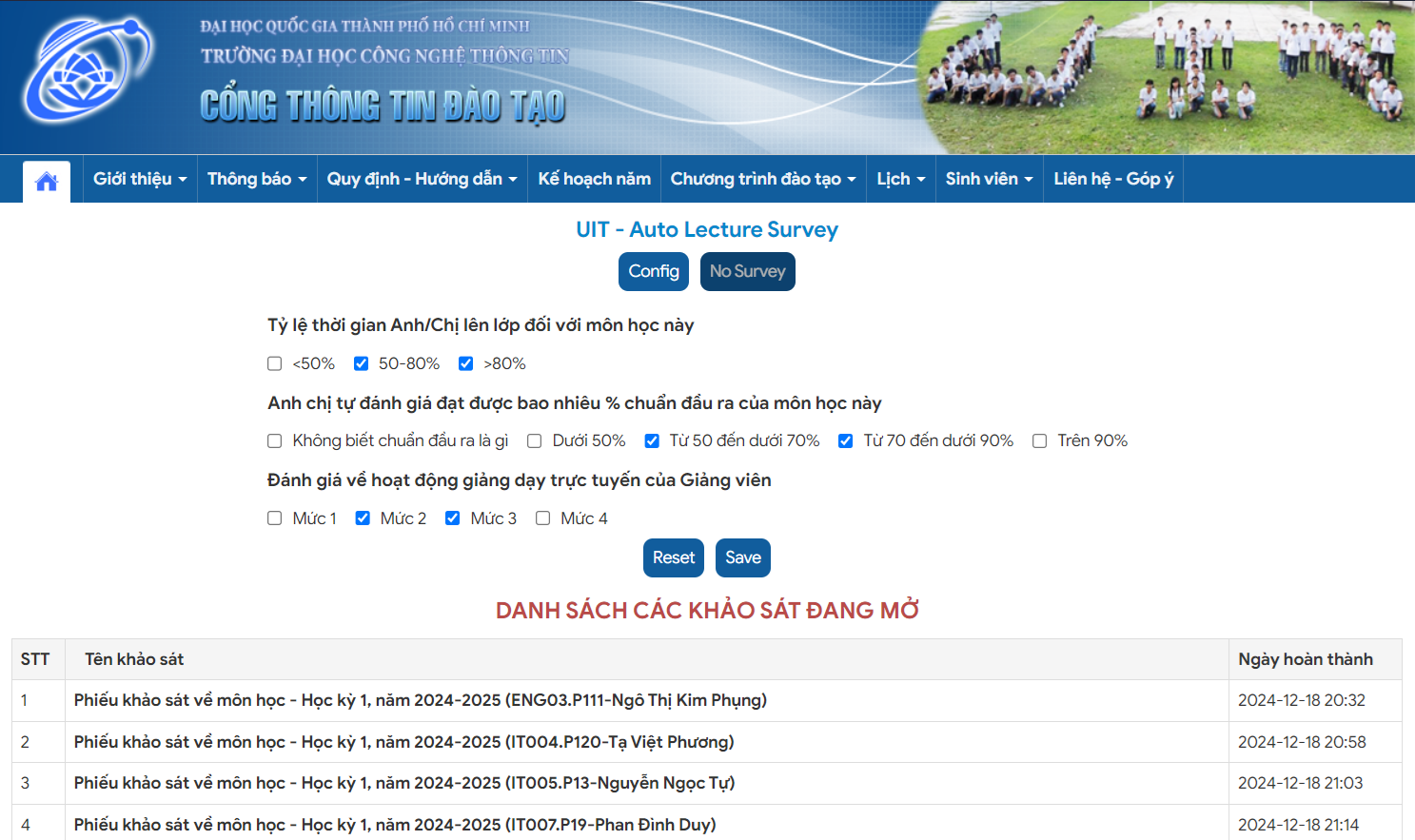The width and height of the screenshot is (1415, 840).
Task: Click the UIT logo in the header
Action: point(88,70)
